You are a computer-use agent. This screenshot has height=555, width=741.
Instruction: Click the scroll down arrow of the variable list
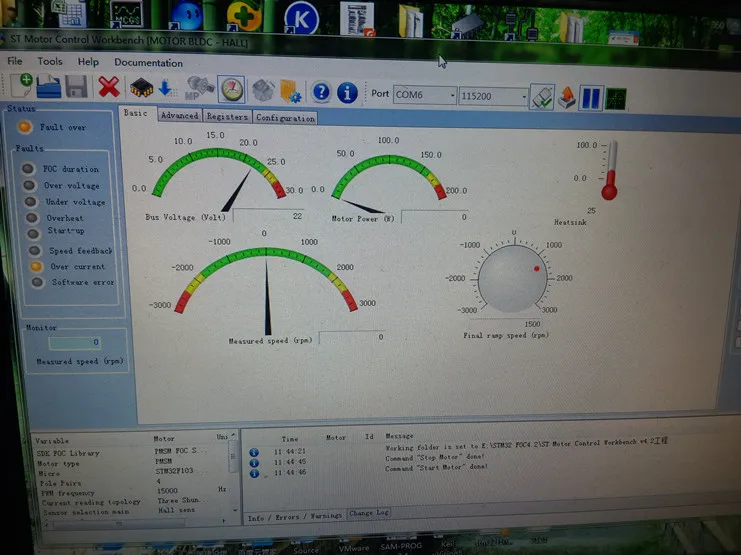coord(235,510)
